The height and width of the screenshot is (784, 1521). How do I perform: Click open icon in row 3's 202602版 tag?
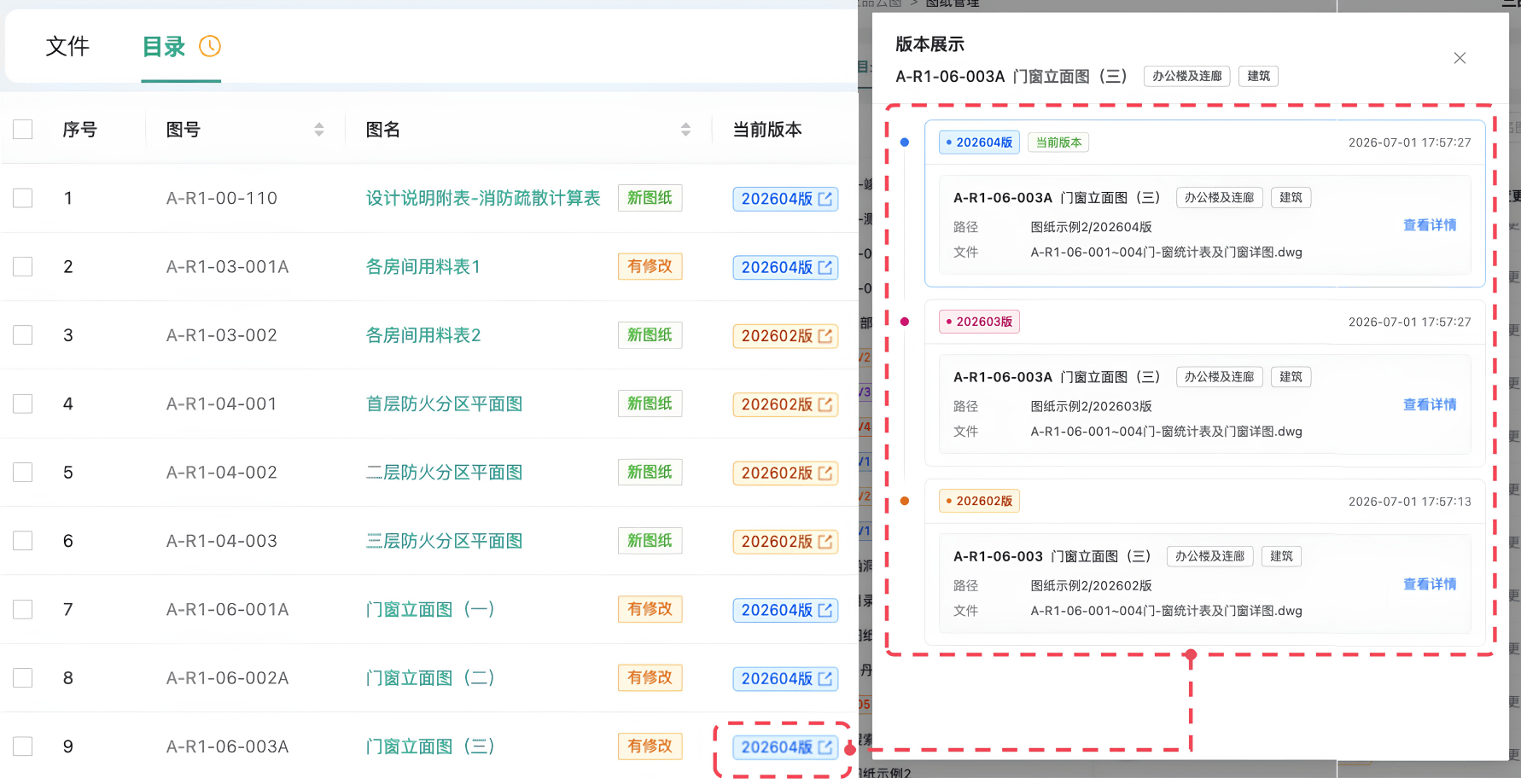825,336
